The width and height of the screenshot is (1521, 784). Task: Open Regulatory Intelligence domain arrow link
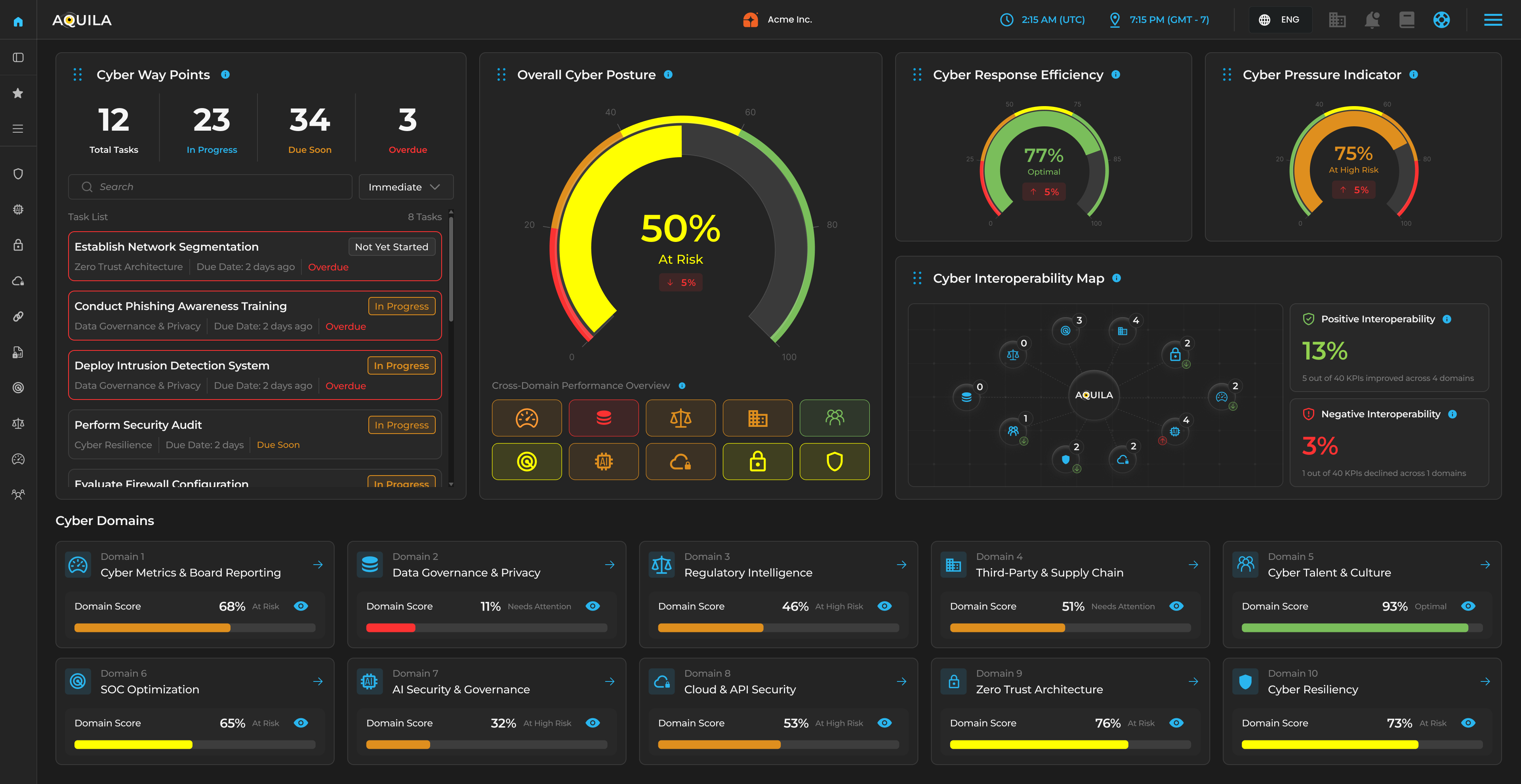902,565
